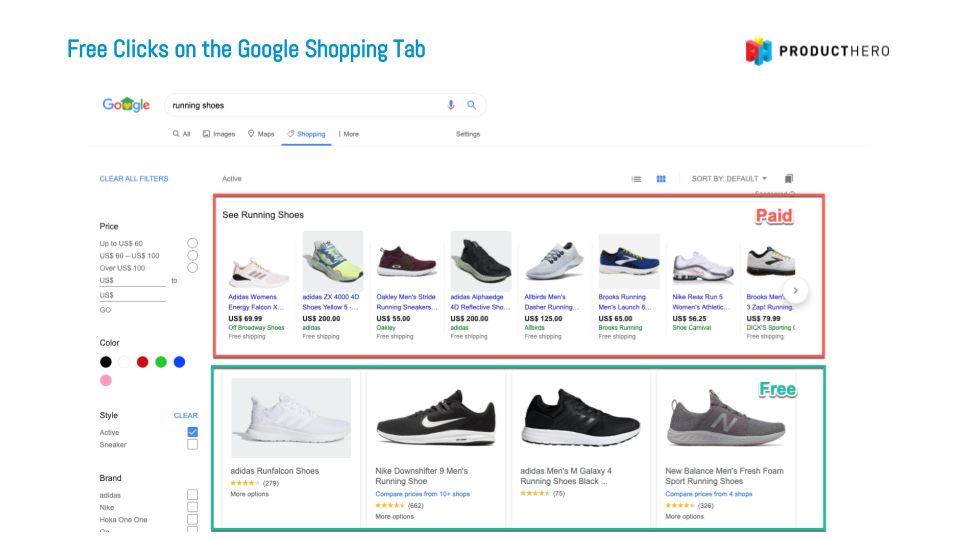Choose the black color swatch
Viewport: 960px width, 540px height.
coord(106,362)
